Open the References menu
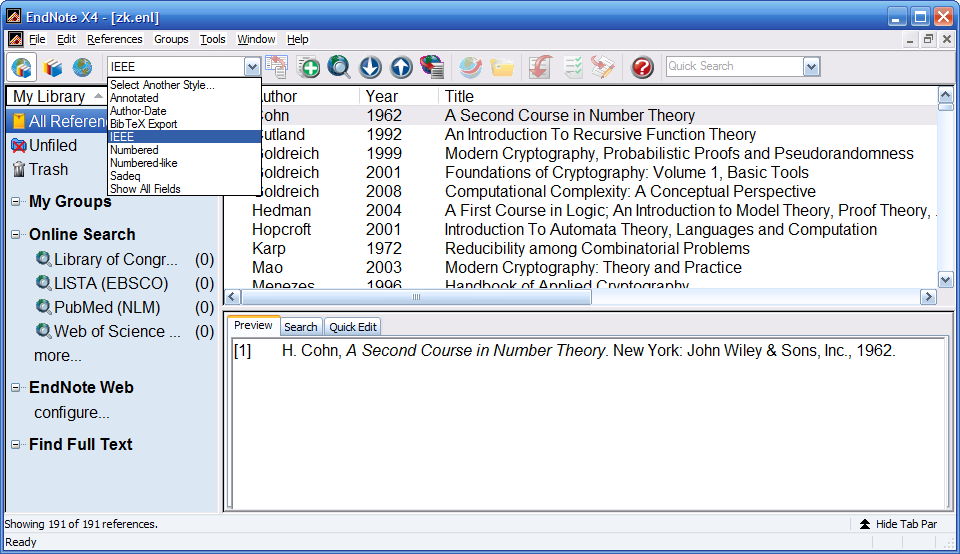 click(x=114, y=39)
